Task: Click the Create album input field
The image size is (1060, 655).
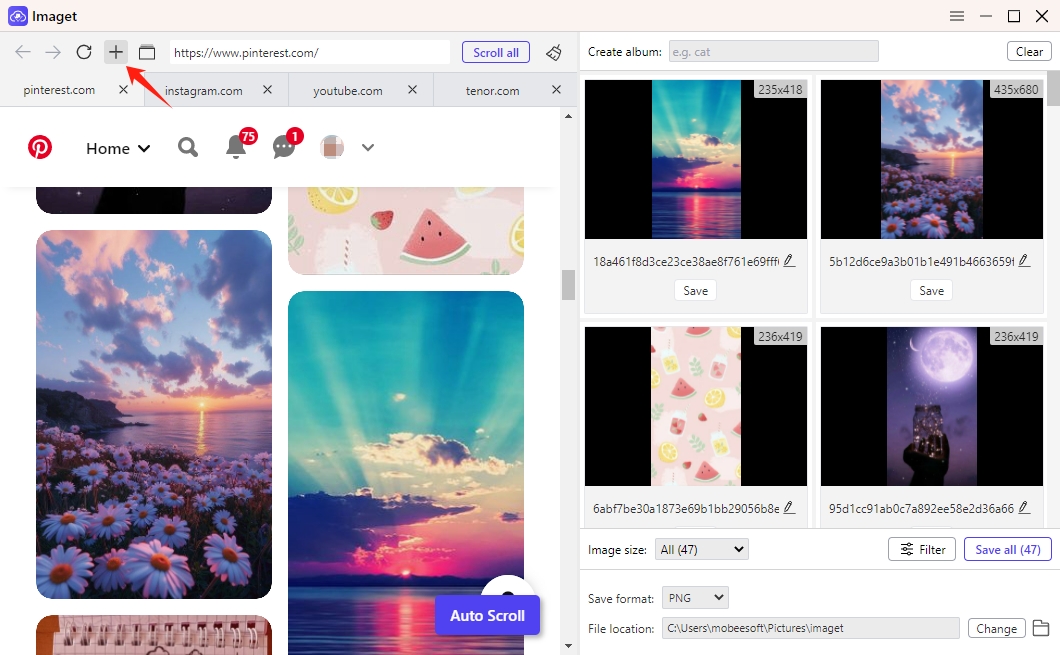Action: 774,51
